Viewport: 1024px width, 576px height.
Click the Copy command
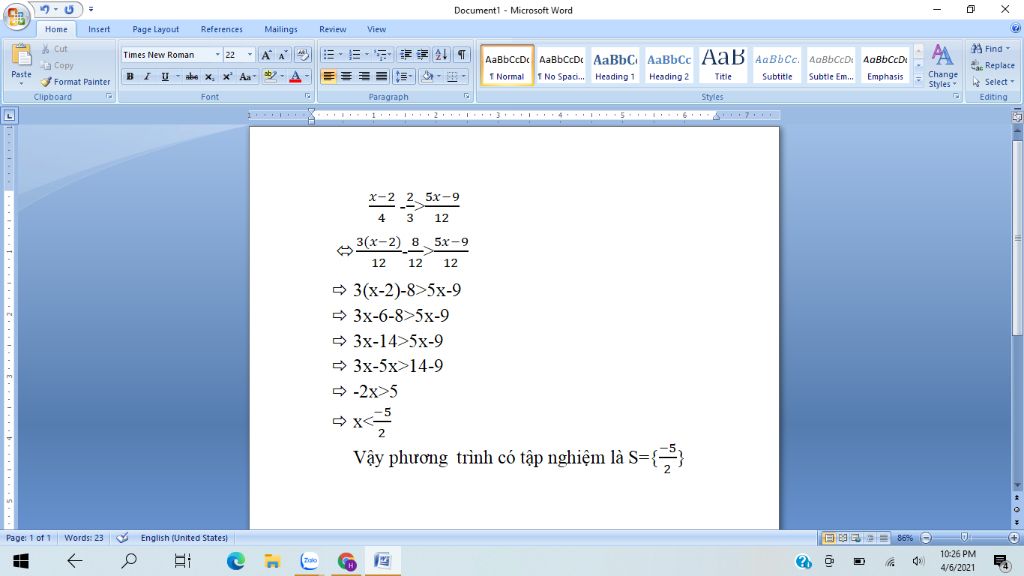click(57, 65)
